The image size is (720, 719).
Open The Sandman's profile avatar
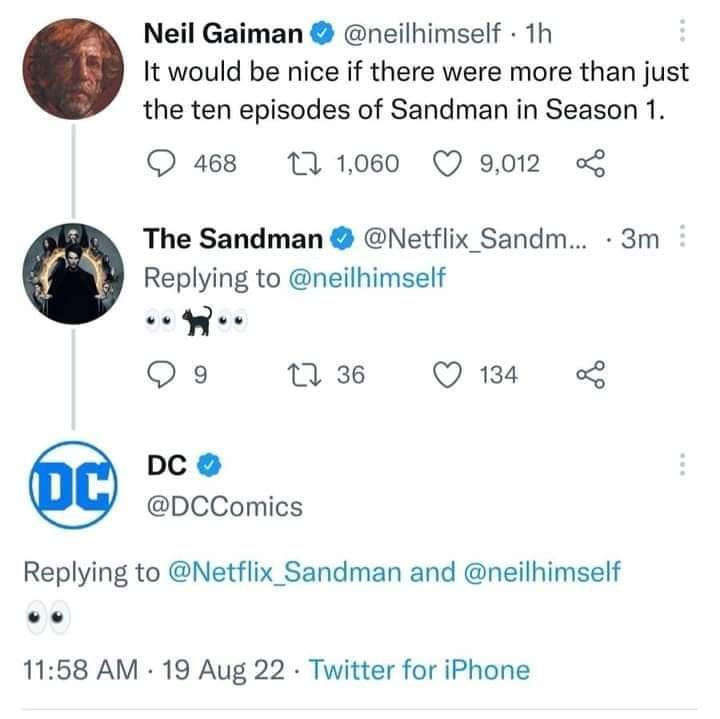pos(74,270)
